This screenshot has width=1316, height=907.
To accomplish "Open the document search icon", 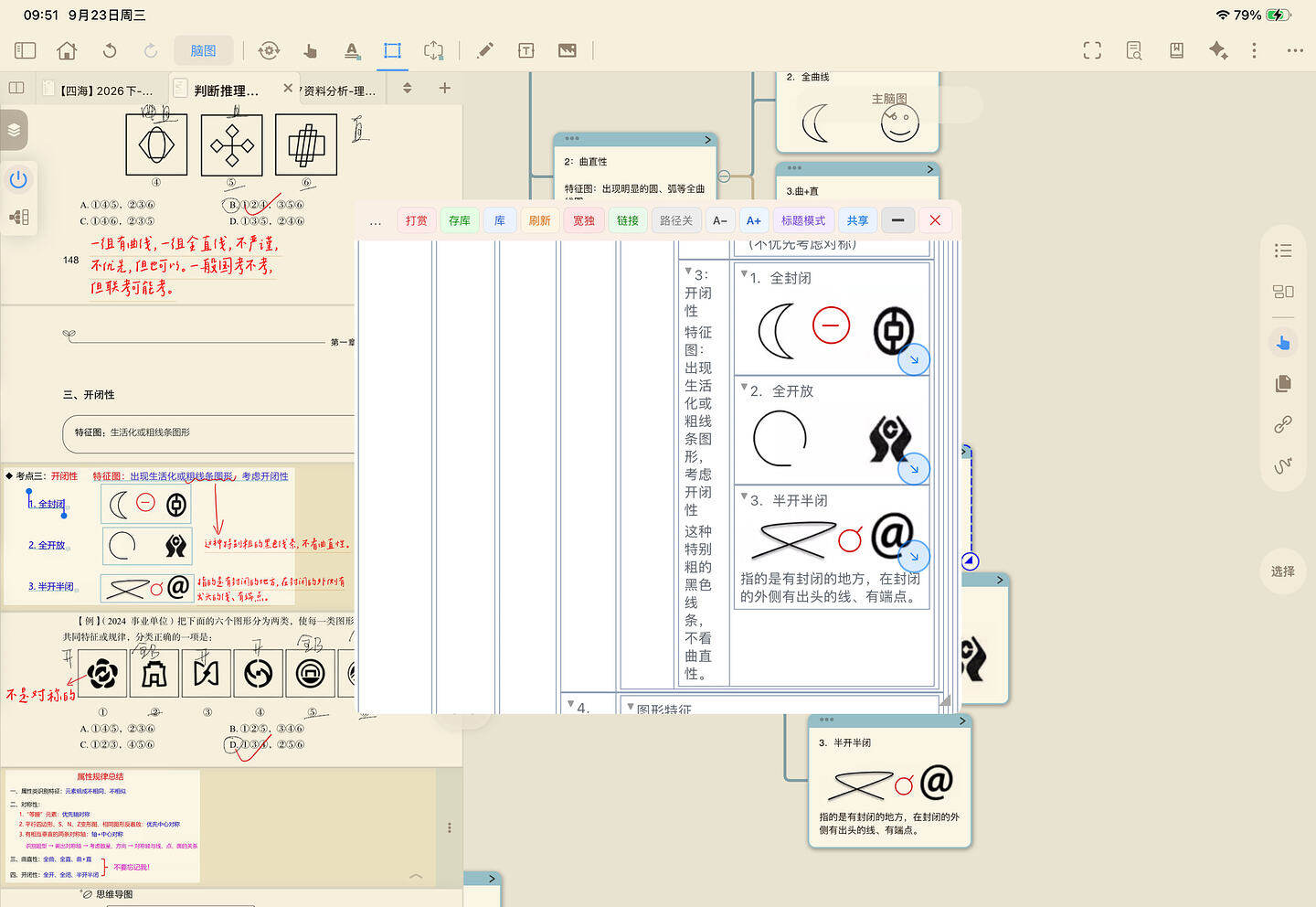I will click(1134, 50).
